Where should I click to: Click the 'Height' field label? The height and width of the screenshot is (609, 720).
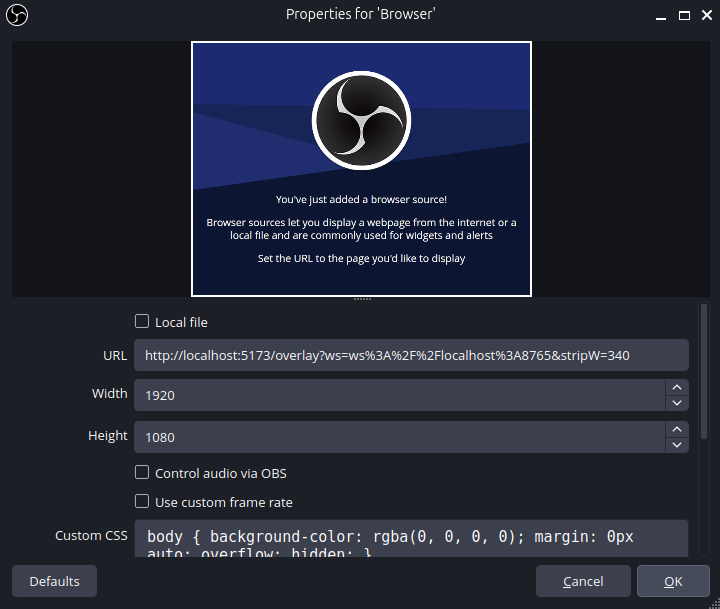point(107,435)
